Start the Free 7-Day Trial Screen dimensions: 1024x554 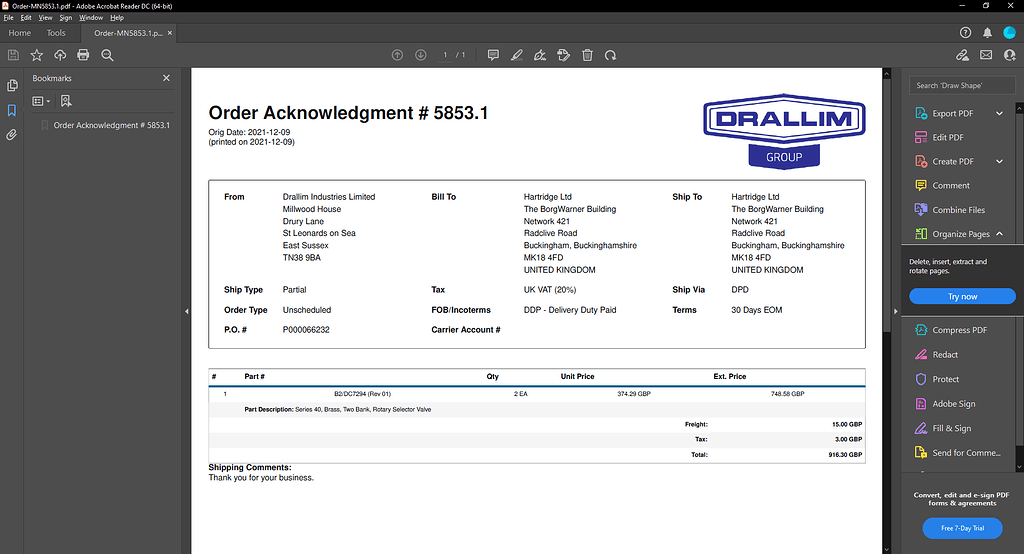pos(963,528)
